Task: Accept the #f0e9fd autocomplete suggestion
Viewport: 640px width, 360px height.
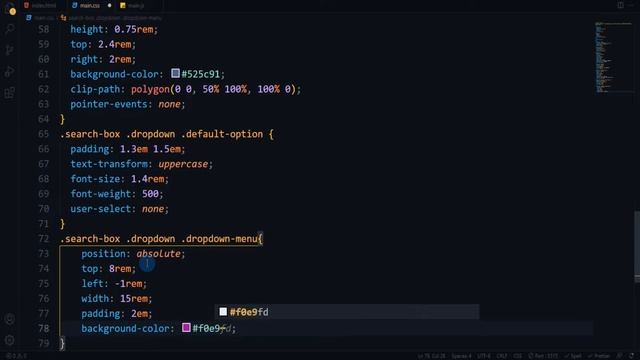Action: (x=347, y=312)
